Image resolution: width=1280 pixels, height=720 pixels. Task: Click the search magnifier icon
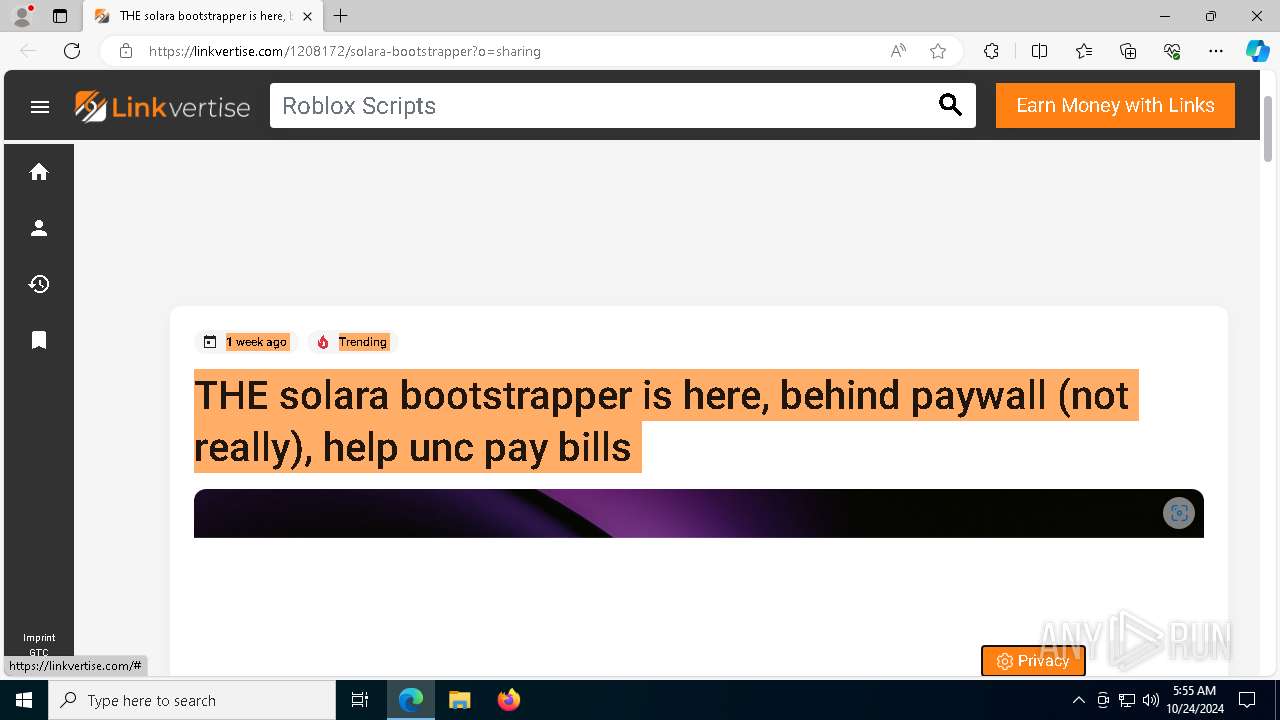[x=950, y=105]
